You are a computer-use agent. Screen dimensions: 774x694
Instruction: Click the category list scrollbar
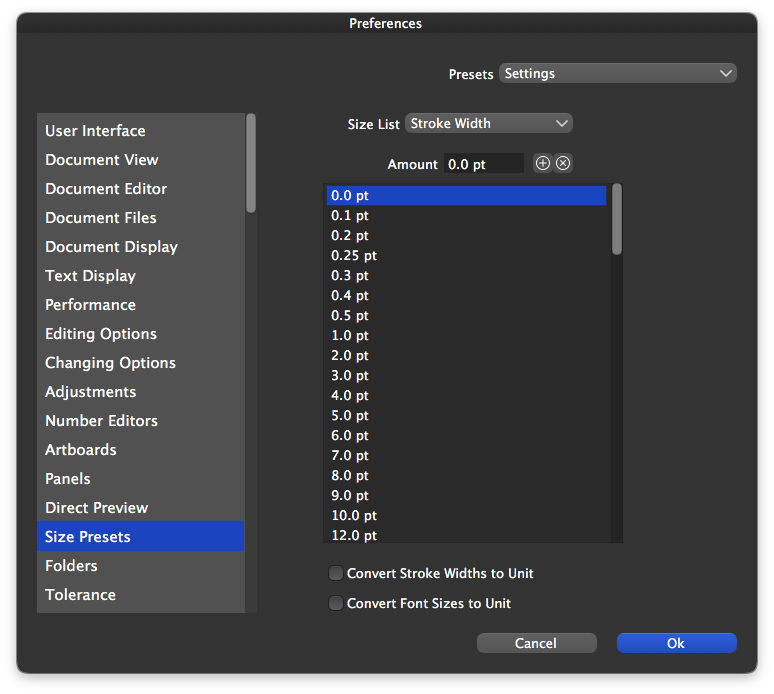tap(251, 163)
